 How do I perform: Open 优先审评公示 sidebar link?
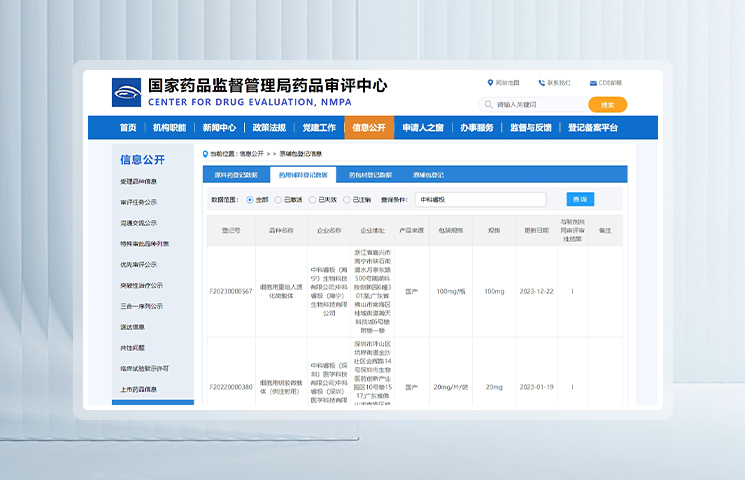click(x=139, y=264)
